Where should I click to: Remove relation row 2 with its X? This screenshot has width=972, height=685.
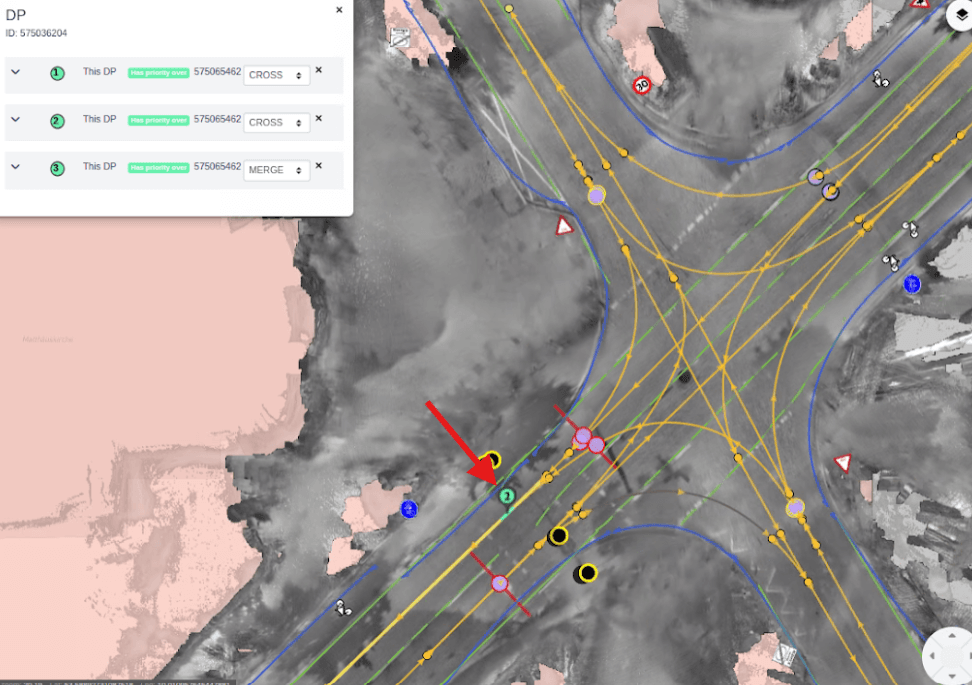[x=319, y=118]
